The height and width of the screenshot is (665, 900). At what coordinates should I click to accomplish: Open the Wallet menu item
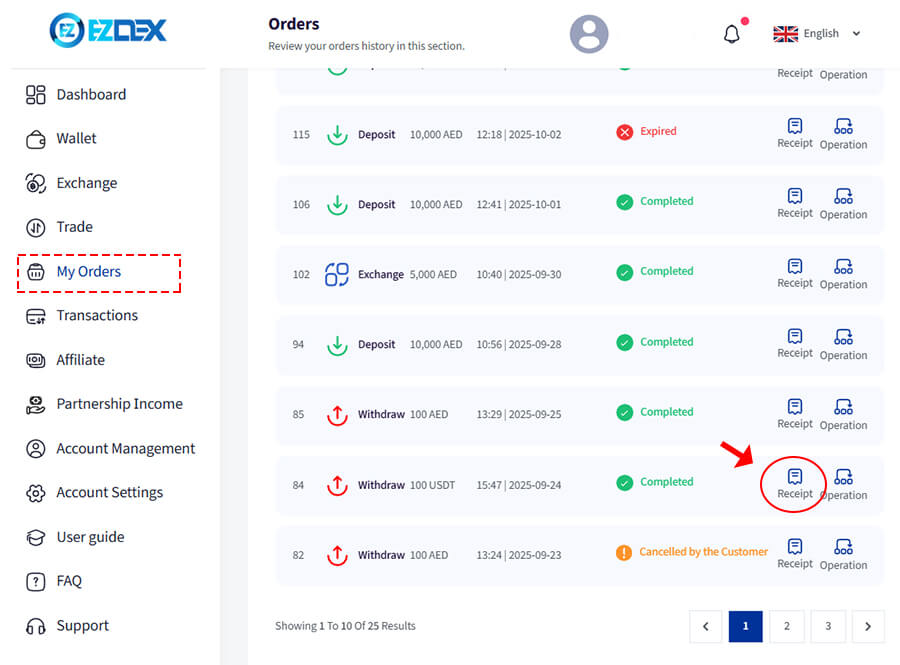(76, 139)
